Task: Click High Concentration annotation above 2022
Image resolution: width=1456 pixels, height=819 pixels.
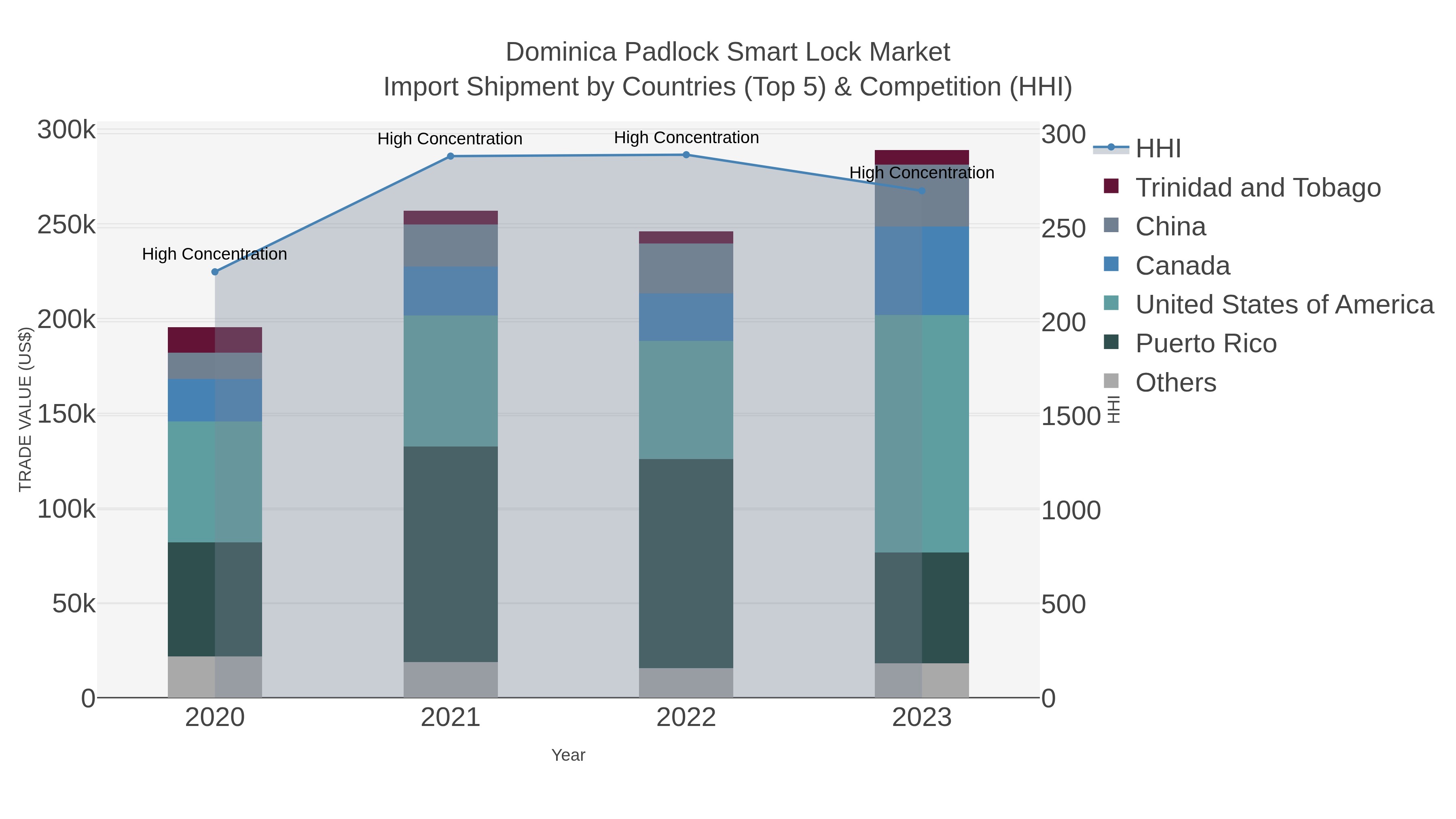Action: coord(686,138)
